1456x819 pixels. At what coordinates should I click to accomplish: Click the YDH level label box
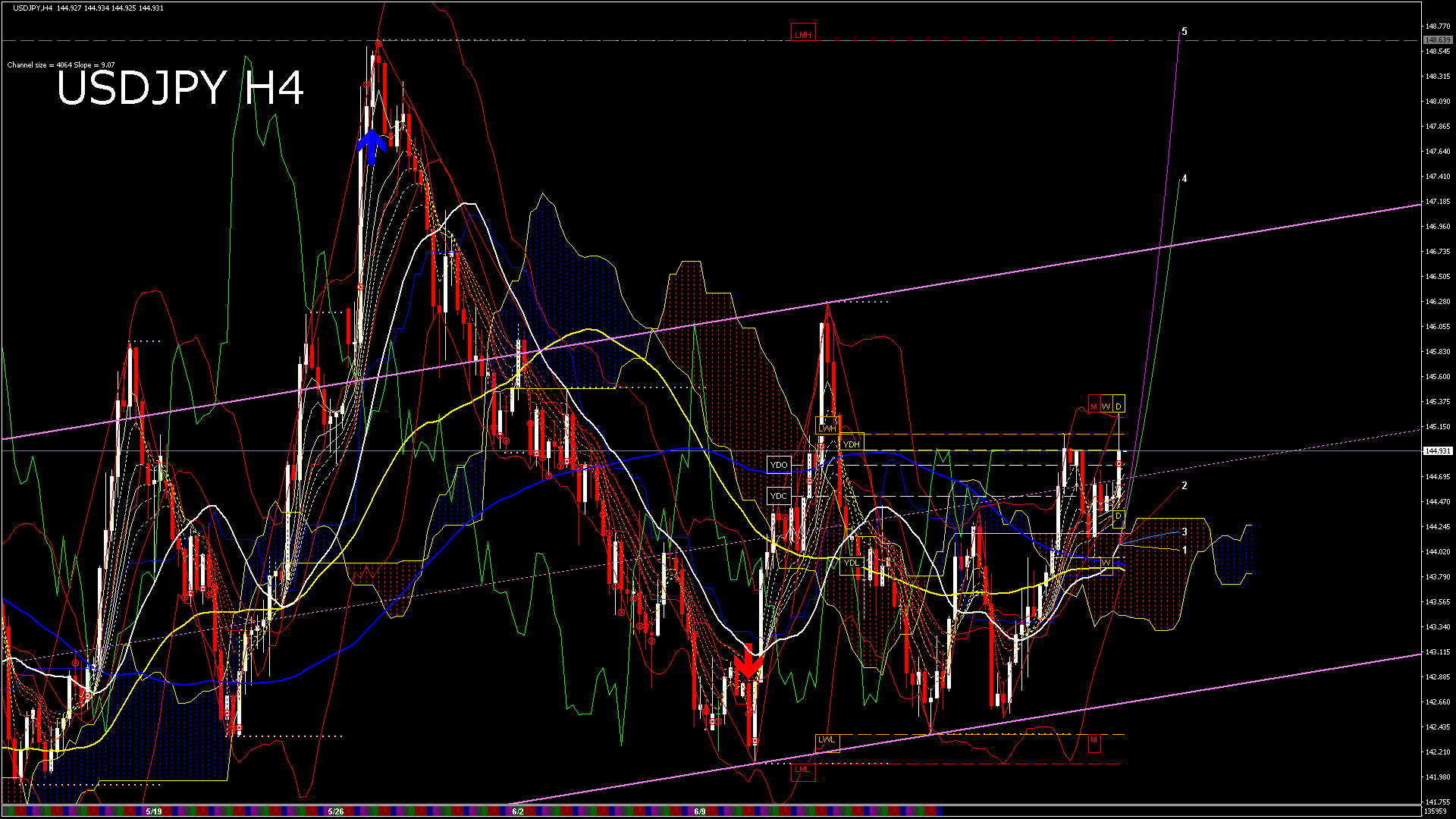pyautogui.click(x=852, y=444)
